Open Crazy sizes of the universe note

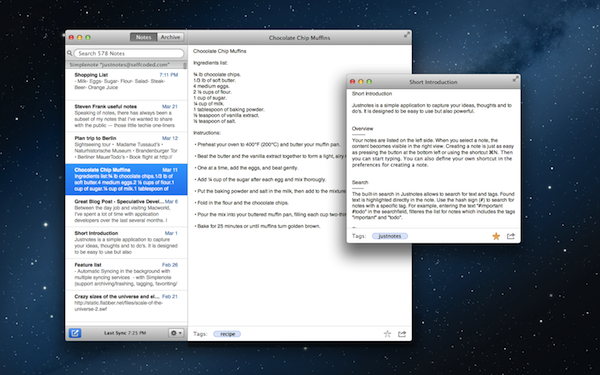pos(126,306)
